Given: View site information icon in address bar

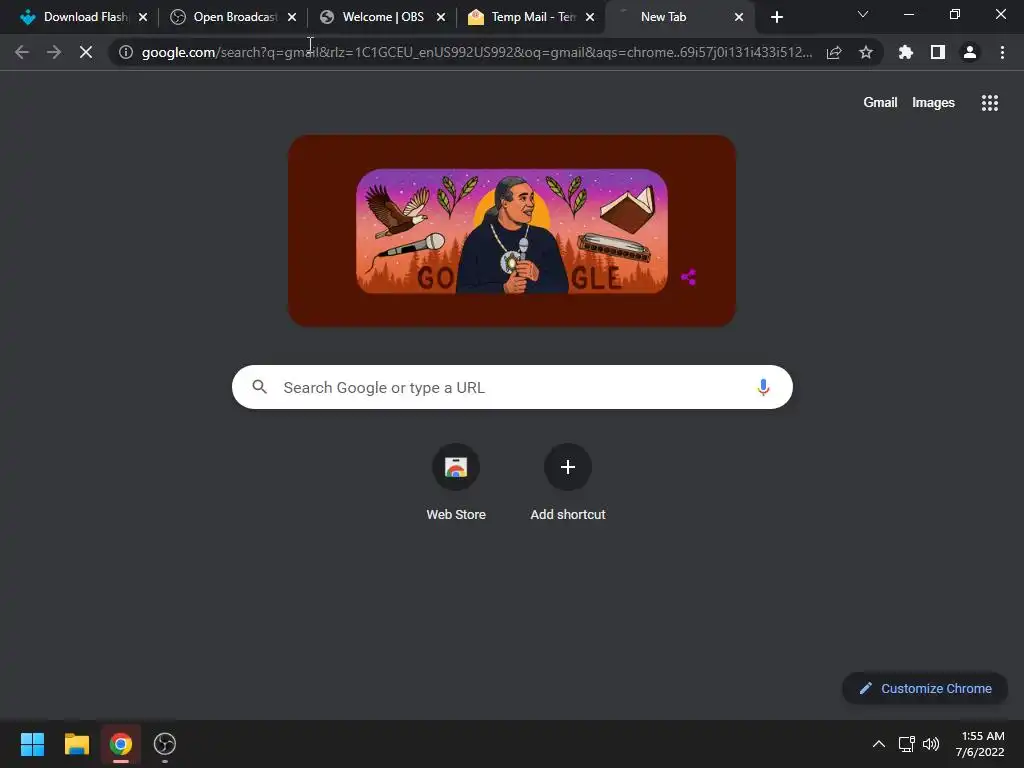Looking at the screenshot, I should pyautogui.click(x=126, y=52).
